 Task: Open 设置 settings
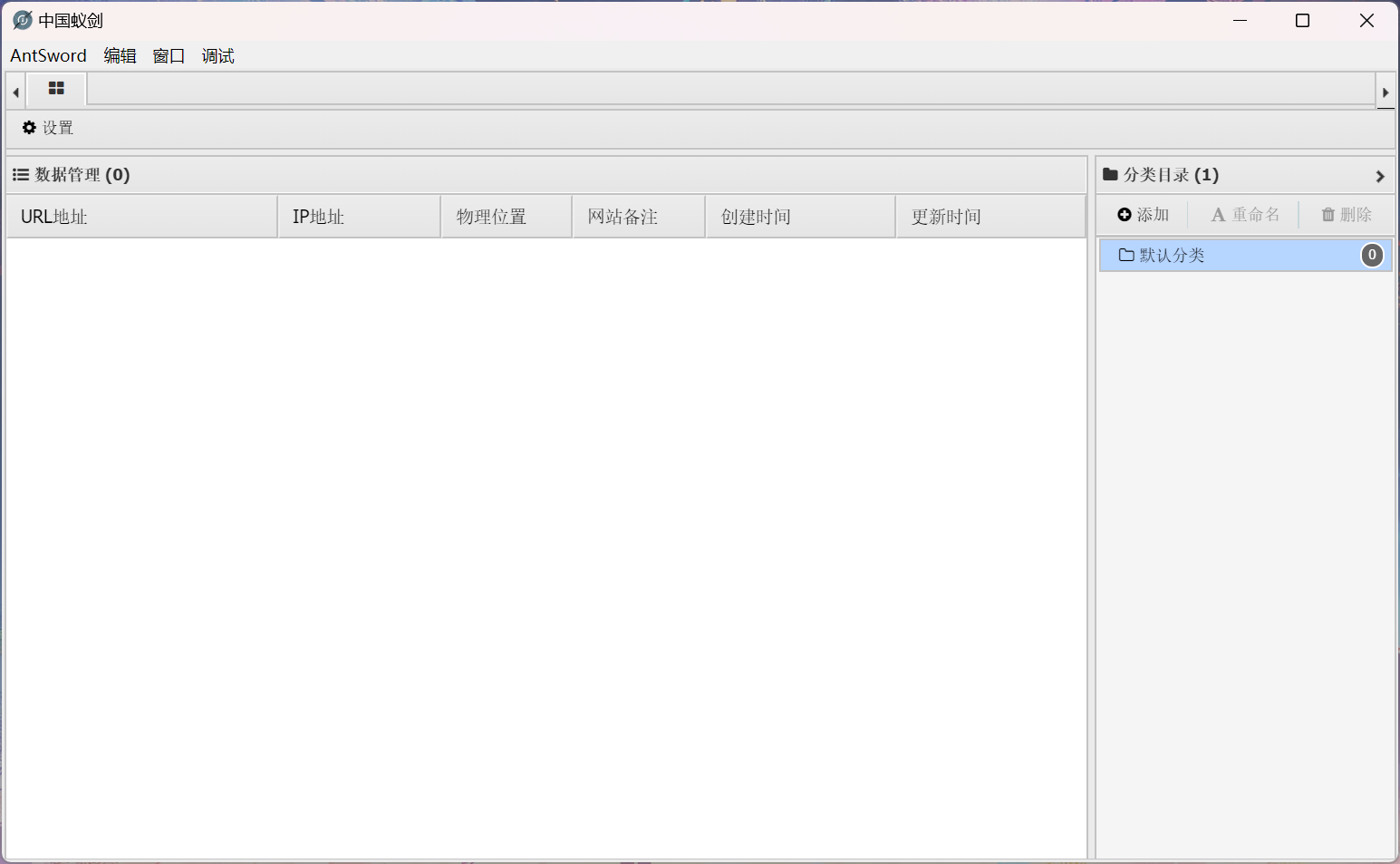tap(48, 128)
